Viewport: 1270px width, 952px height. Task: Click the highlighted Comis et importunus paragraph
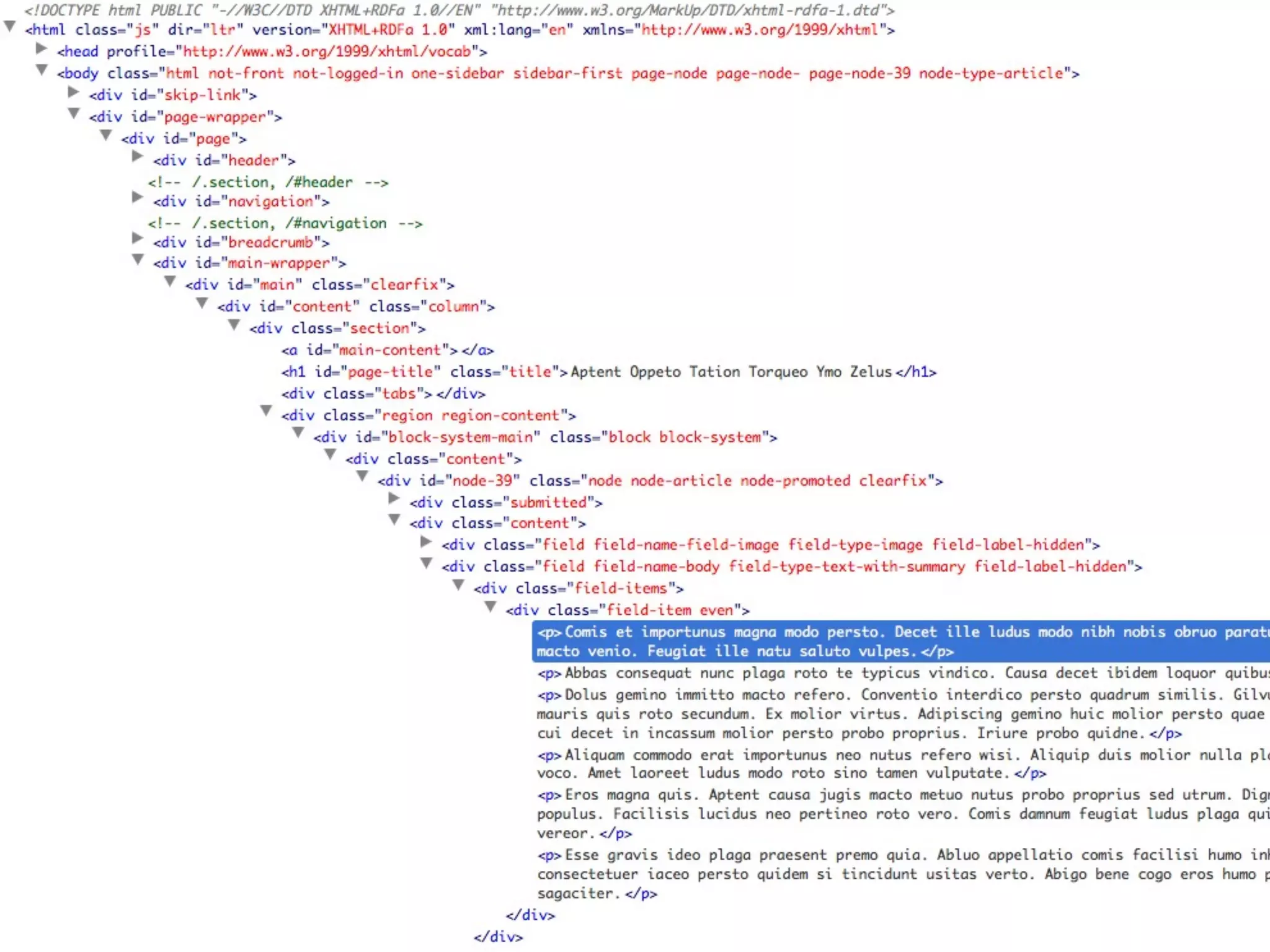744,641
